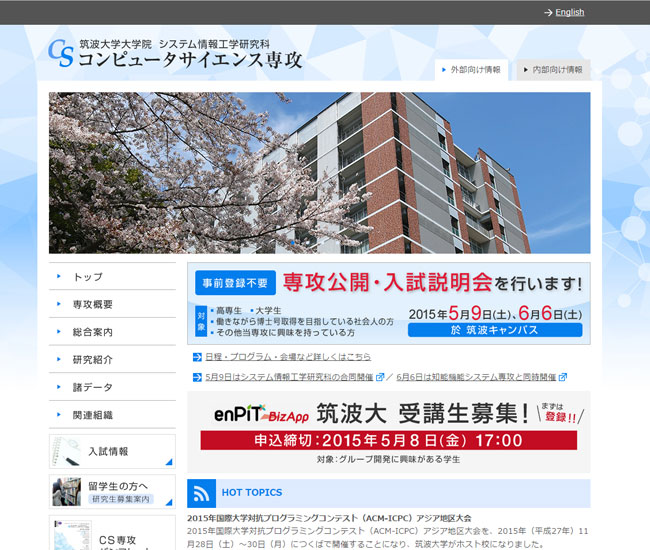The height and width of the screenshot is (550, 650).
Task: Click the cherry blossom building banner image
Action: (320, 172)
